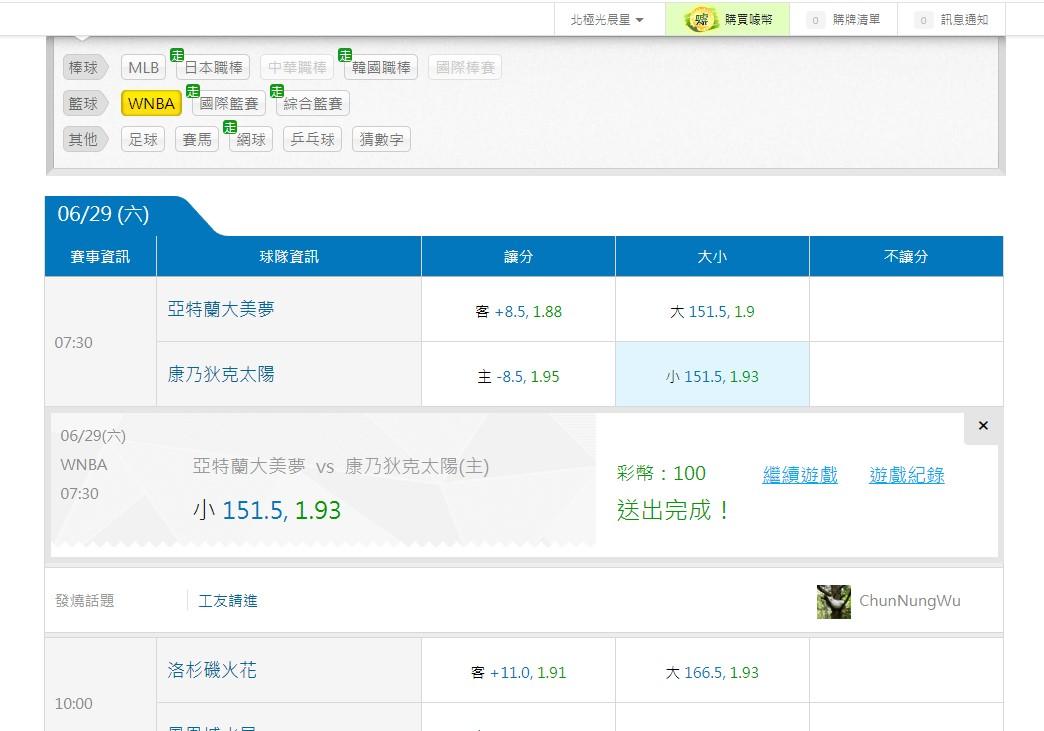Click the 彩幣：100 amount text

pos(661,473)
